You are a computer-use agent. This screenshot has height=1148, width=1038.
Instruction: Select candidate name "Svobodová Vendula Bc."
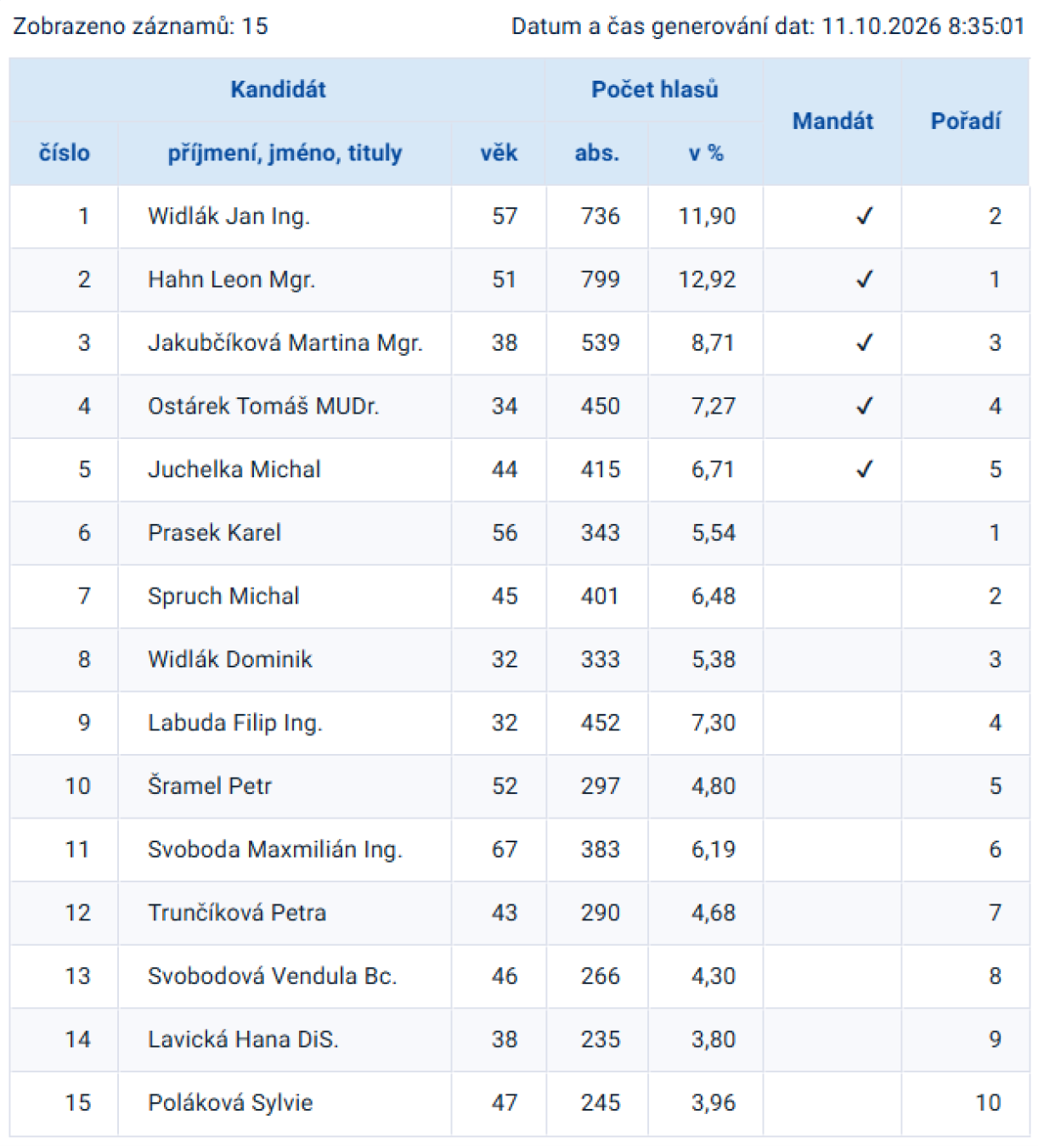click(272, 976)
